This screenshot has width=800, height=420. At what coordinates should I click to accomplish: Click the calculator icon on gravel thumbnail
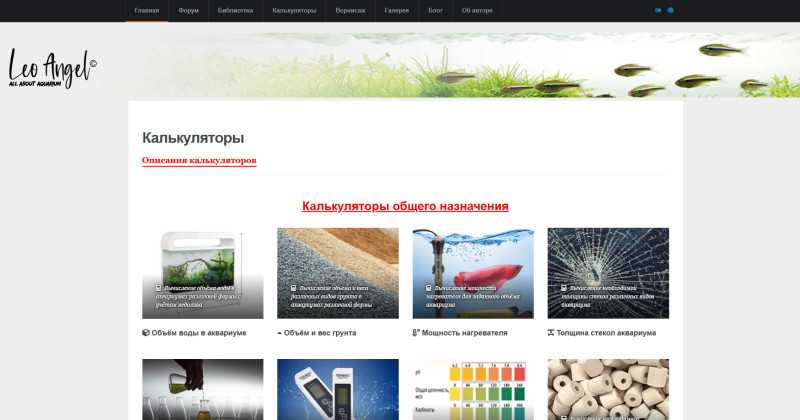(x=293, y=288)
